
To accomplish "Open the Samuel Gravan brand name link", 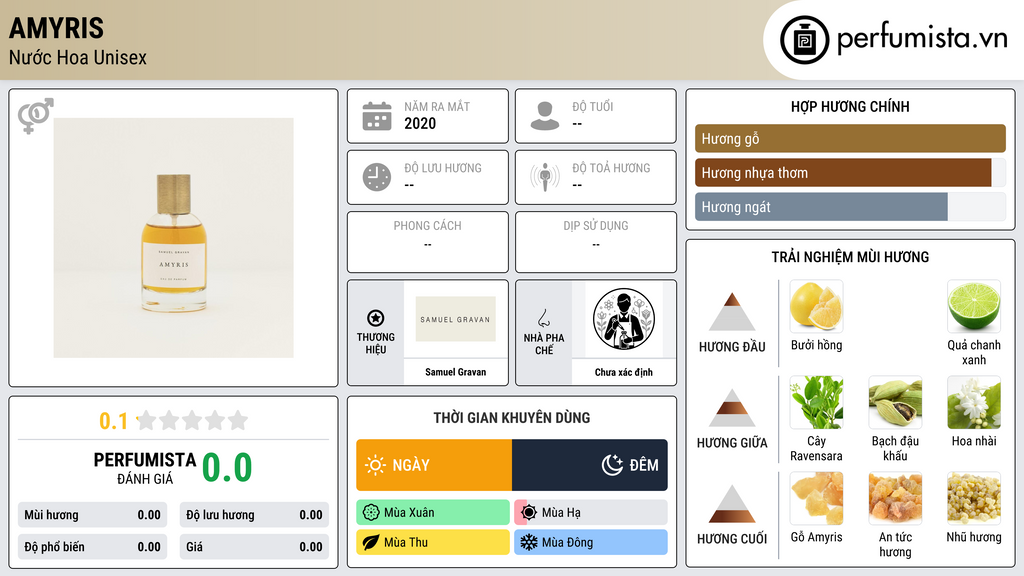I will coord(455,372).
